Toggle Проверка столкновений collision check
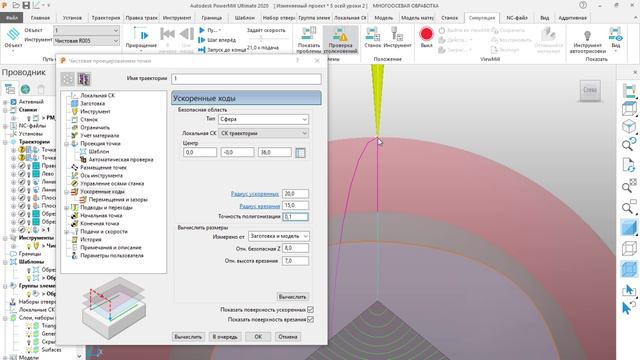Image resolution: width=640 pixels, height=360 pixels. pyautogui.click(x=340, y=40)
